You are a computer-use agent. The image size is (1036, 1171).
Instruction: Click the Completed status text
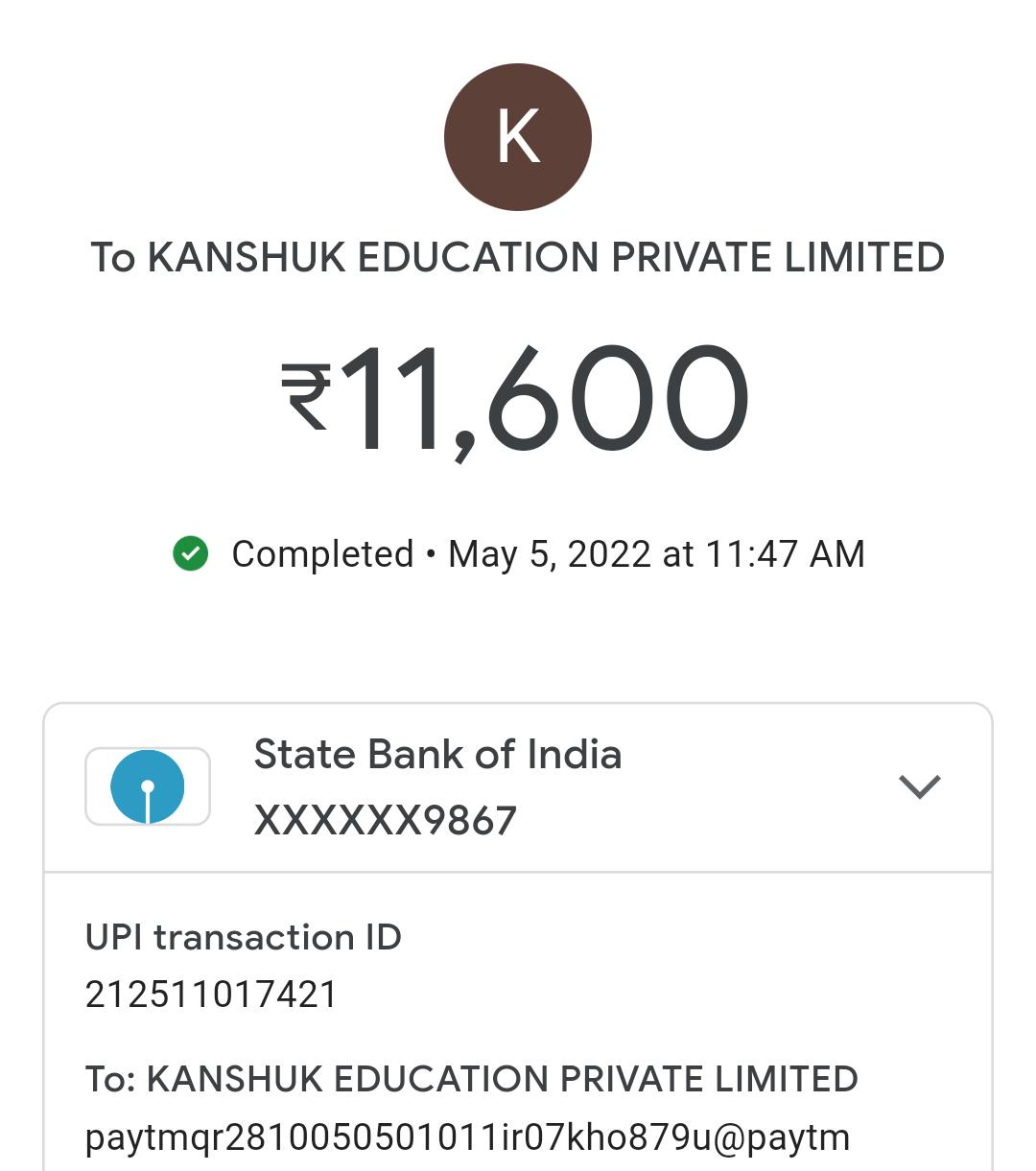click(x=322, y=554)
